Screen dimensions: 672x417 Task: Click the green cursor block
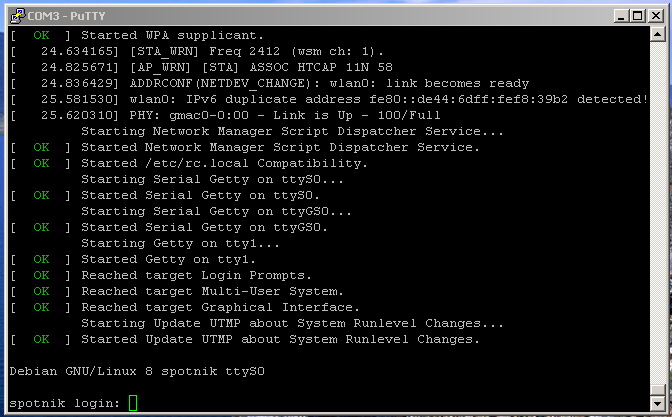click(x=133, y=403)
